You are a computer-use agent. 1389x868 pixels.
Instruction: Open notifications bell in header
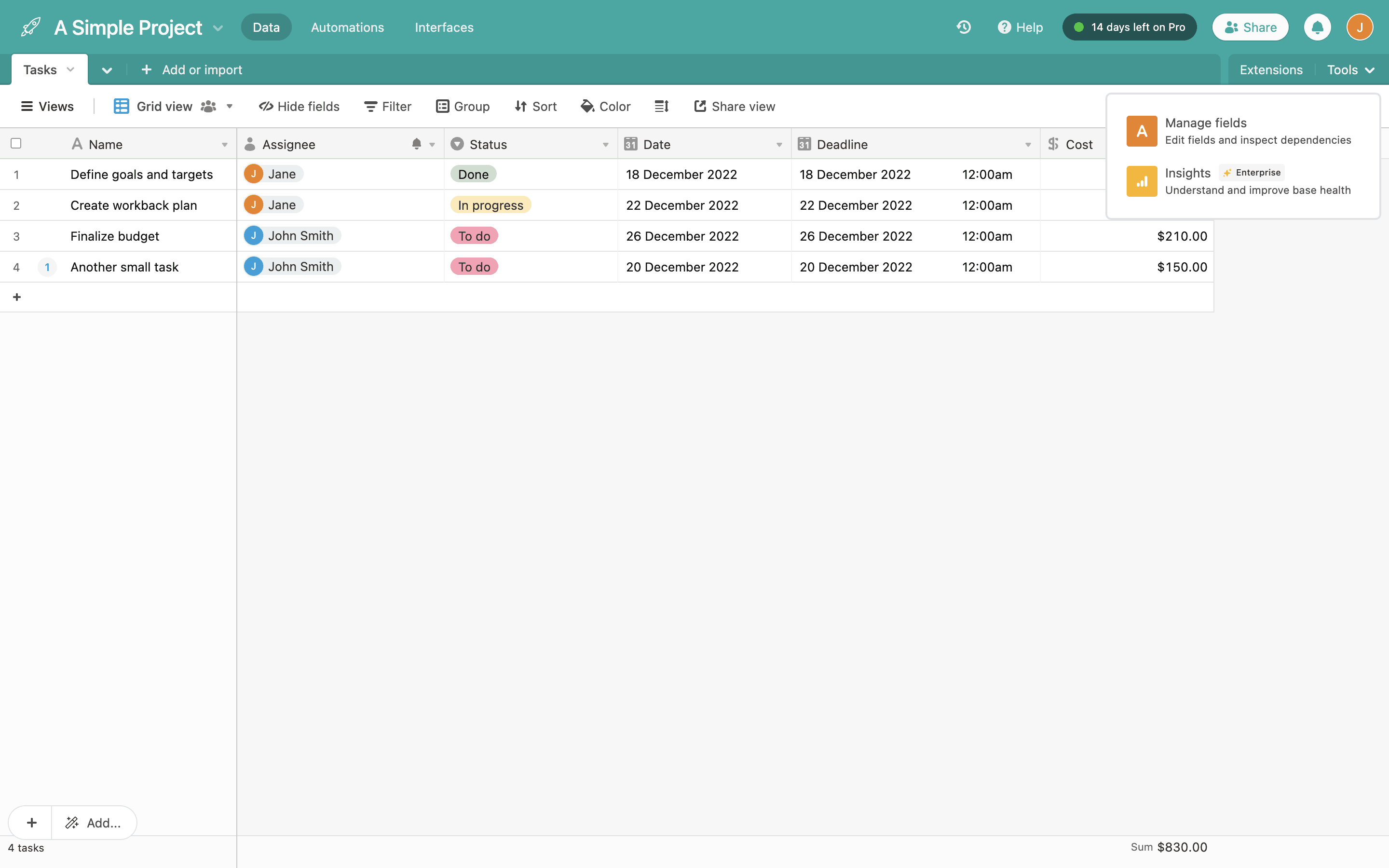click(x=1317, y=27)
